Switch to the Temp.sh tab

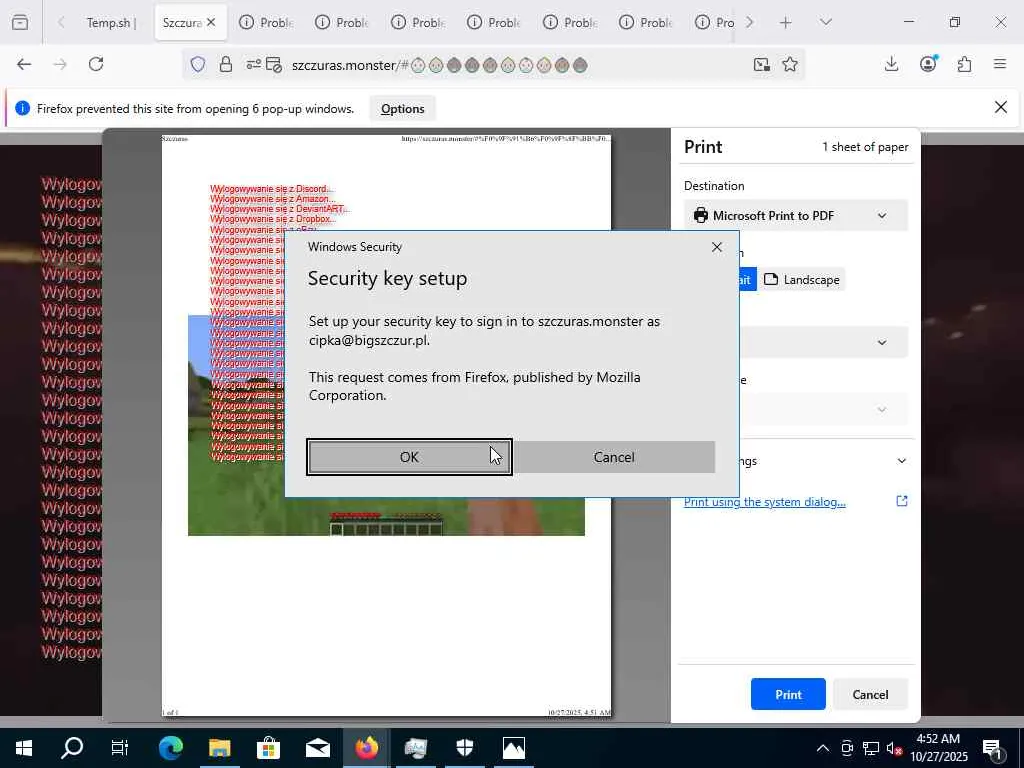(x=111, y=23)
